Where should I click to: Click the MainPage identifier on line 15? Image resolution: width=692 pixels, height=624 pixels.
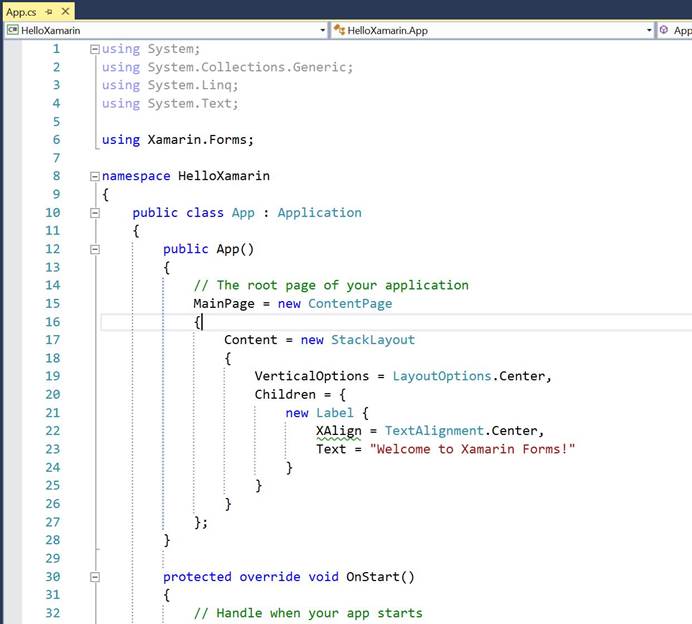tap(224, 304)
